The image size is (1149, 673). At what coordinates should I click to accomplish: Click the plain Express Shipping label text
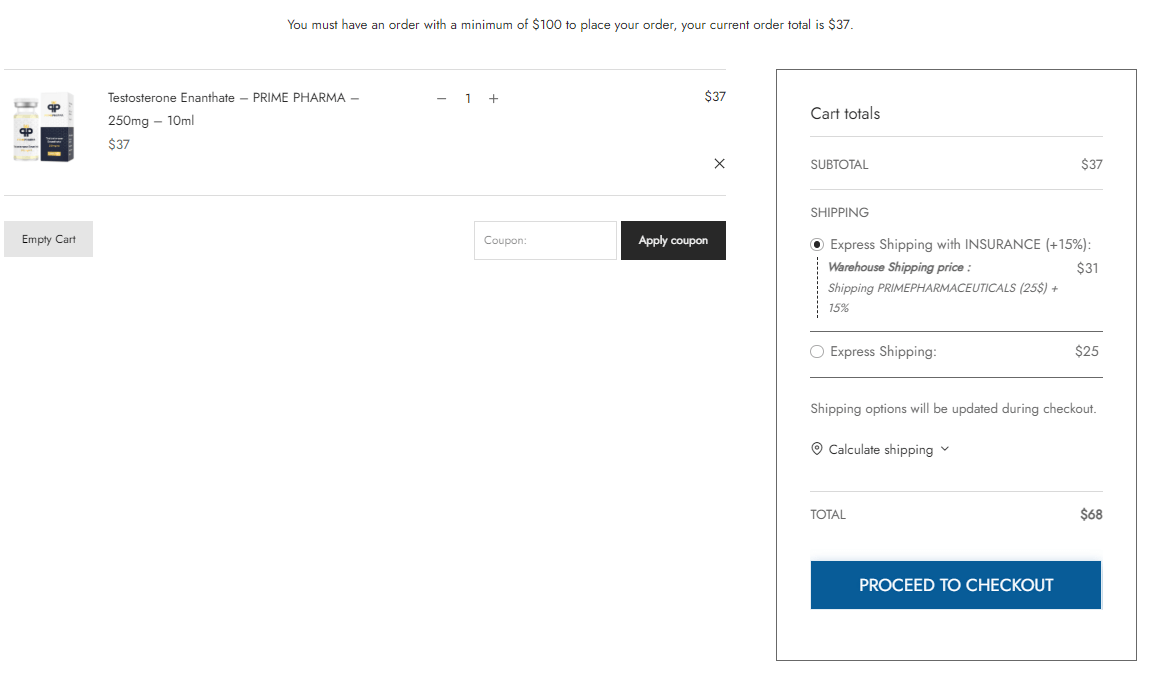(x=883, y=352)
